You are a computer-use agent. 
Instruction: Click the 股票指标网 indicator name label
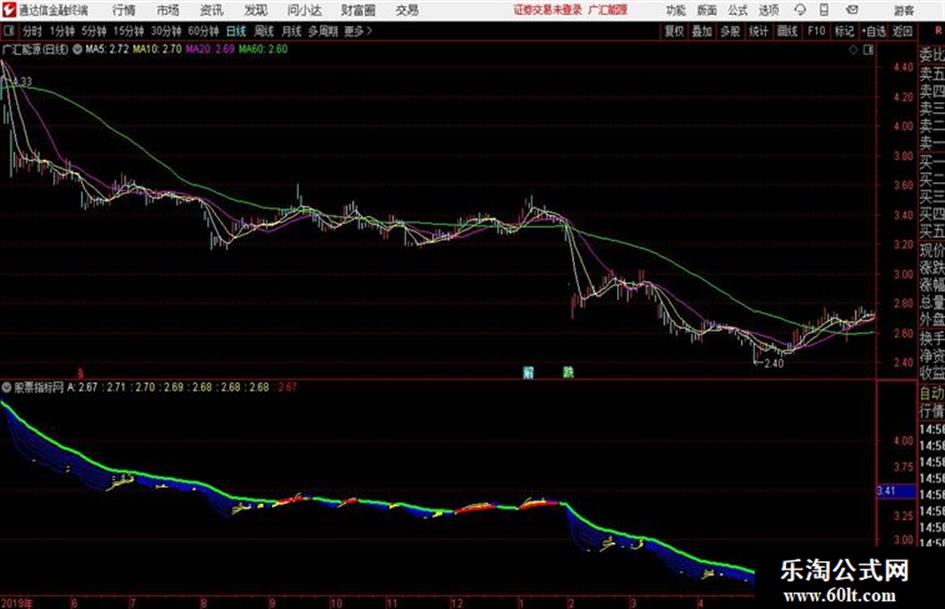tap(39, 387)
